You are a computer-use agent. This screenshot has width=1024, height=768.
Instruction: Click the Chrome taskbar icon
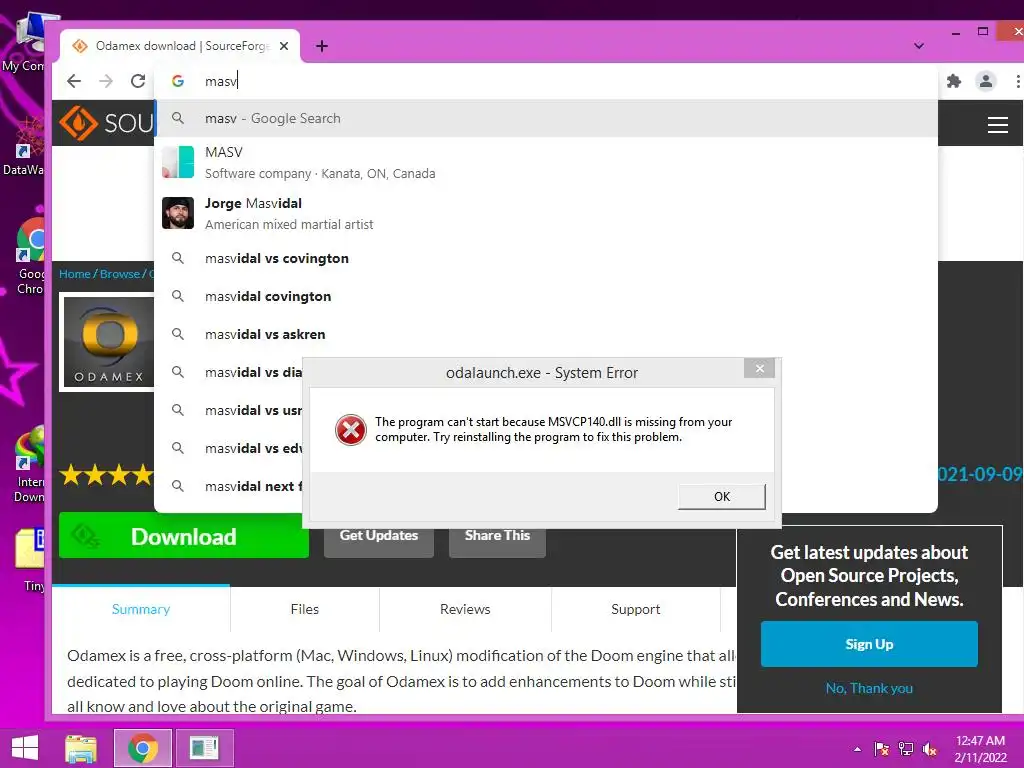click(x=142, y=748)
